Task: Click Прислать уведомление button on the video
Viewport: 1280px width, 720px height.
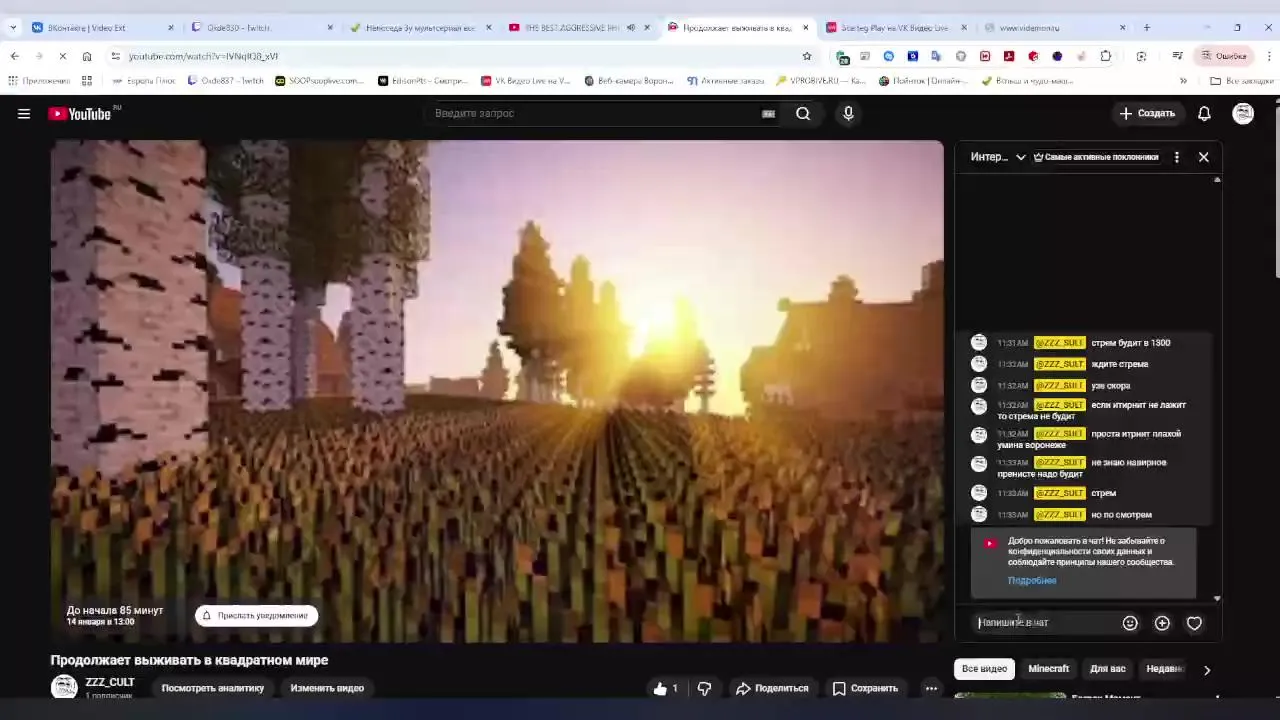Action: (x=257, y=616)
